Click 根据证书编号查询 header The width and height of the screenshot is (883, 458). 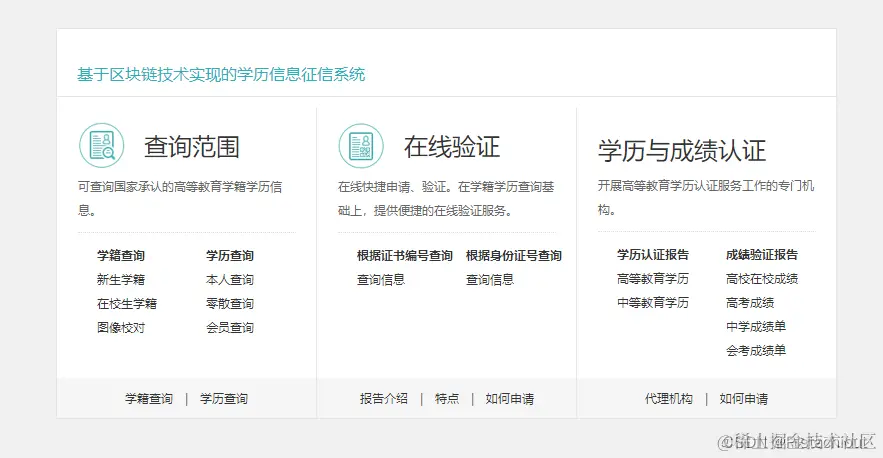[x=404, y=256]
